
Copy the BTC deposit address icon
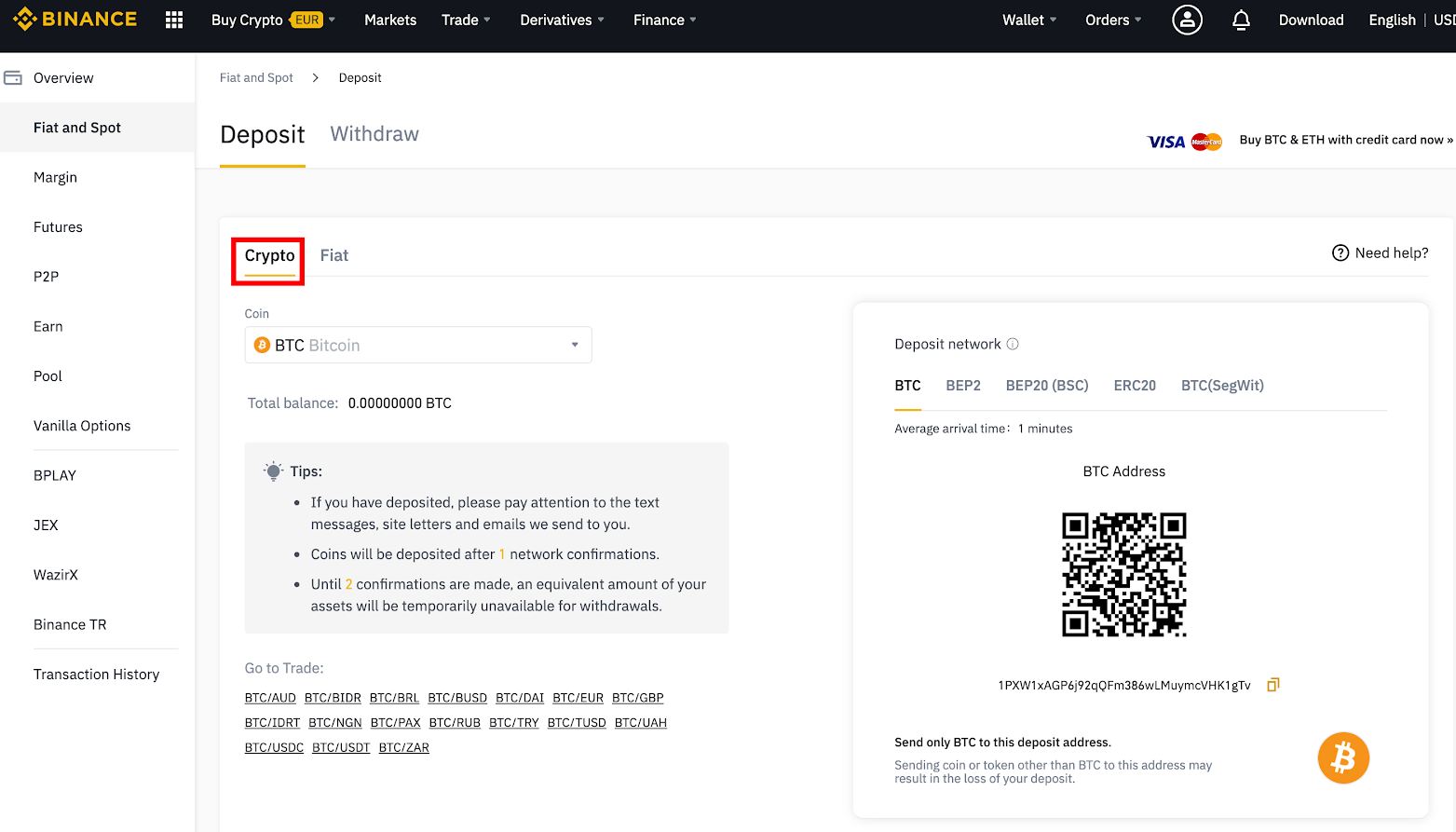tap(1272, 685)
